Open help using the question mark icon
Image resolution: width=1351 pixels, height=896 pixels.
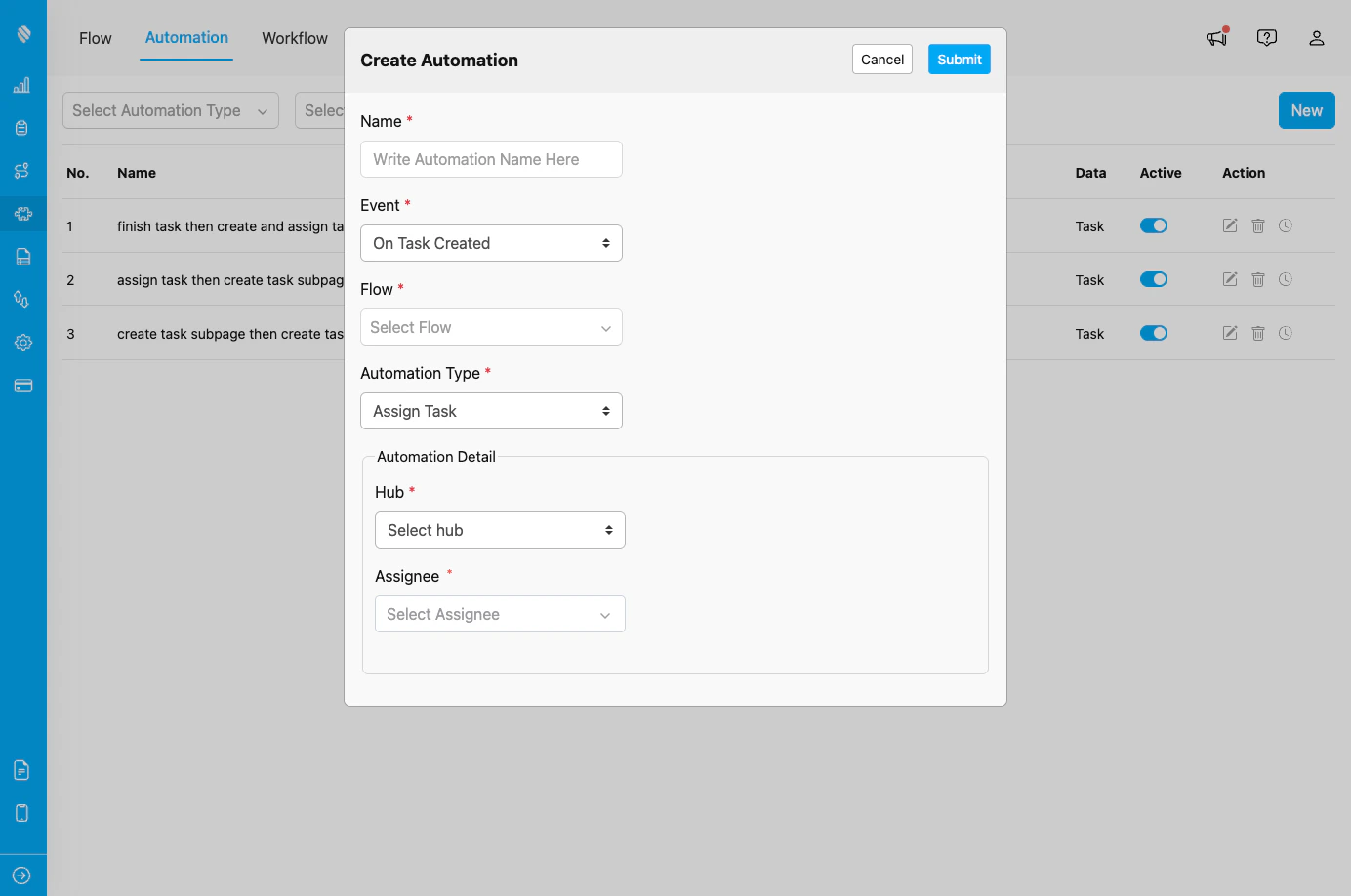point(1267,37)
